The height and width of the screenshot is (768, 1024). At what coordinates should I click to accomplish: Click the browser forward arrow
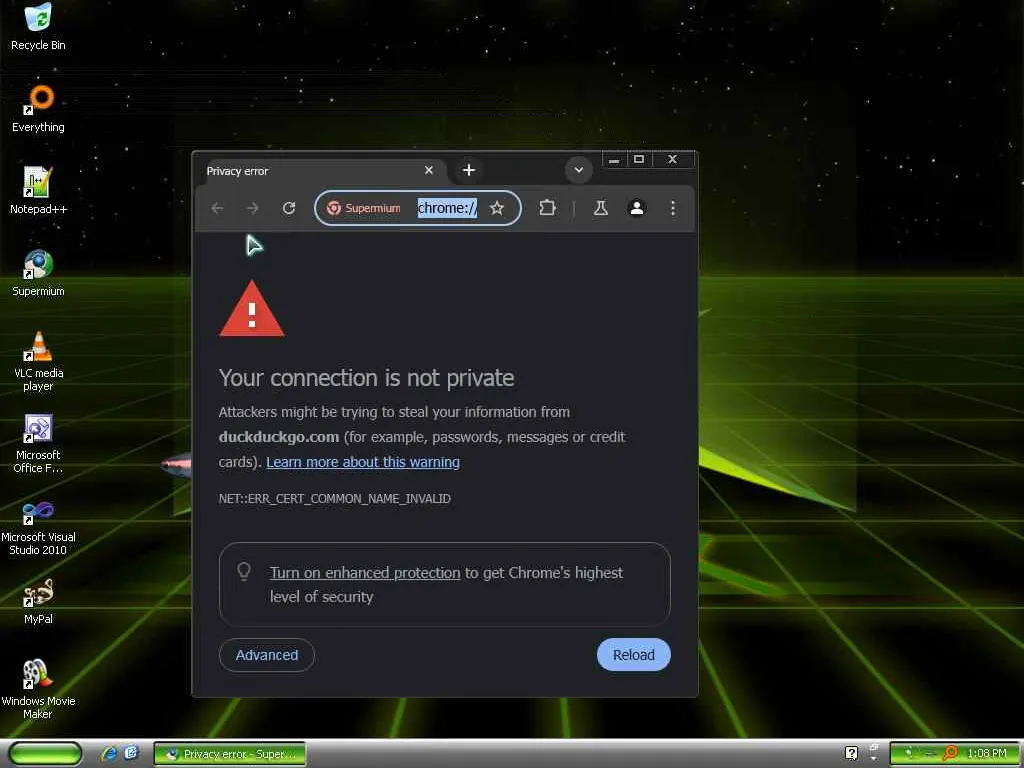click(253, 208)
